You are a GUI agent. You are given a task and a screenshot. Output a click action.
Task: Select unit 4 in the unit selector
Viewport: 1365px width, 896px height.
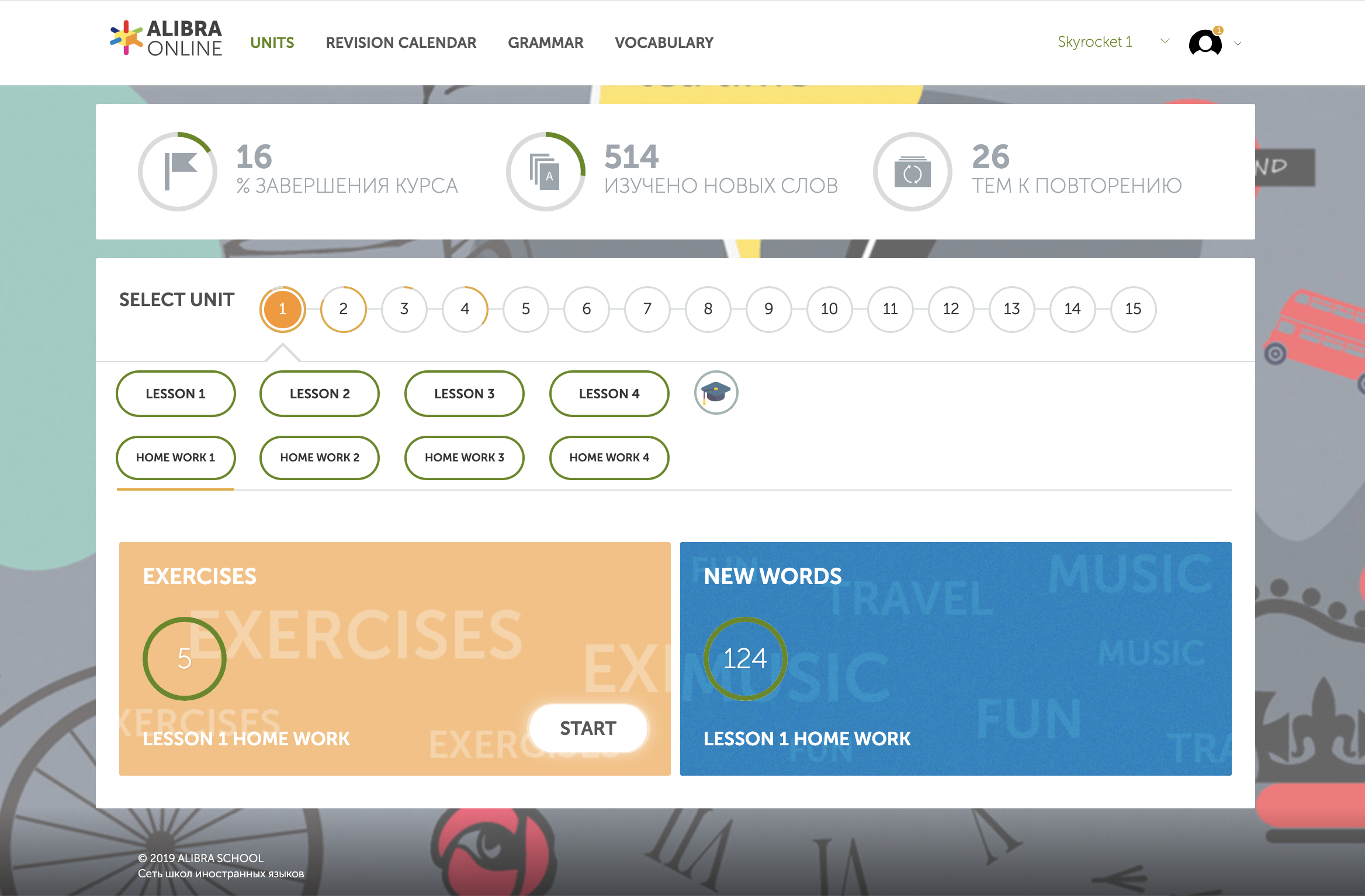pos(465,309)
